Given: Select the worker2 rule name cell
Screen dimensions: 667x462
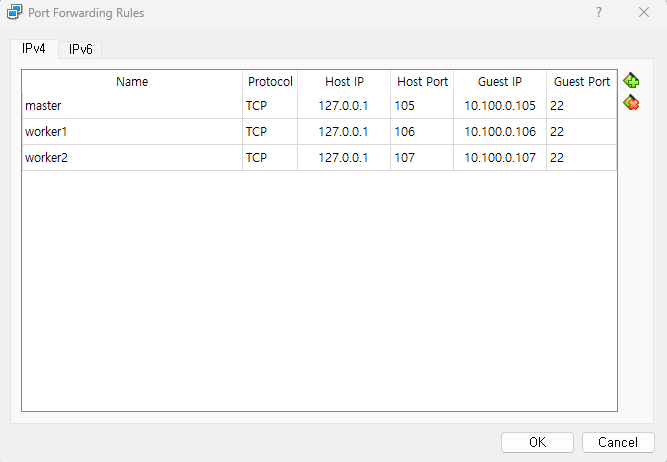Looking at the screenshot, I should pos(132,158).
